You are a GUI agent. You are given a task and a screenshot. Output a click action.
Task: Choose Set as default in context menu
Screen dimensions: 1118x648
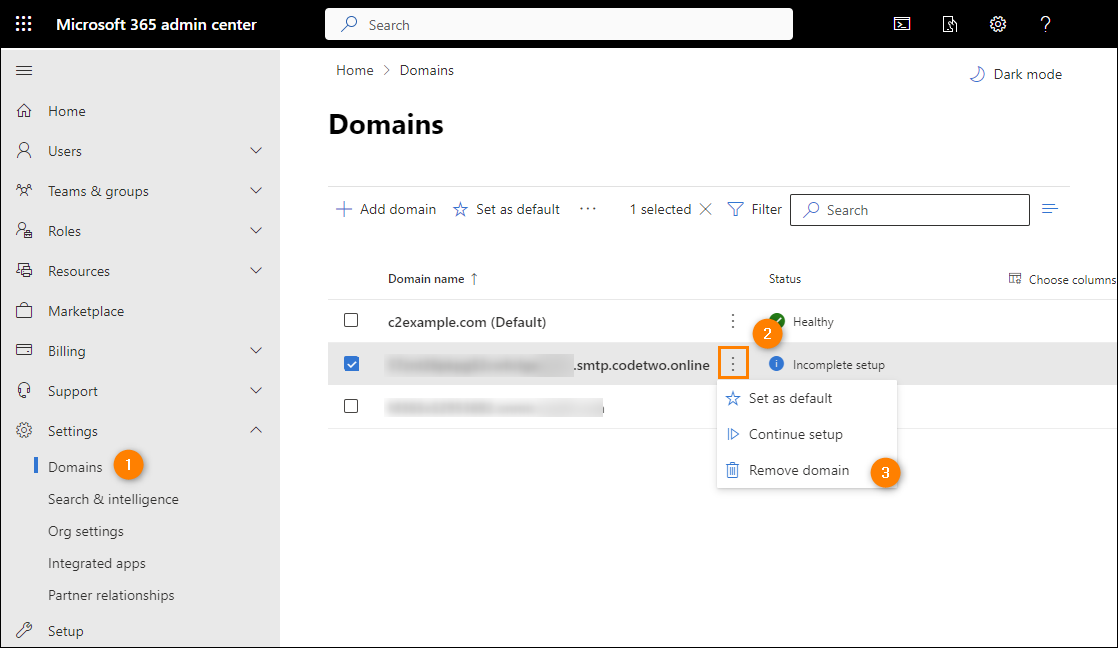coord(806,398)
